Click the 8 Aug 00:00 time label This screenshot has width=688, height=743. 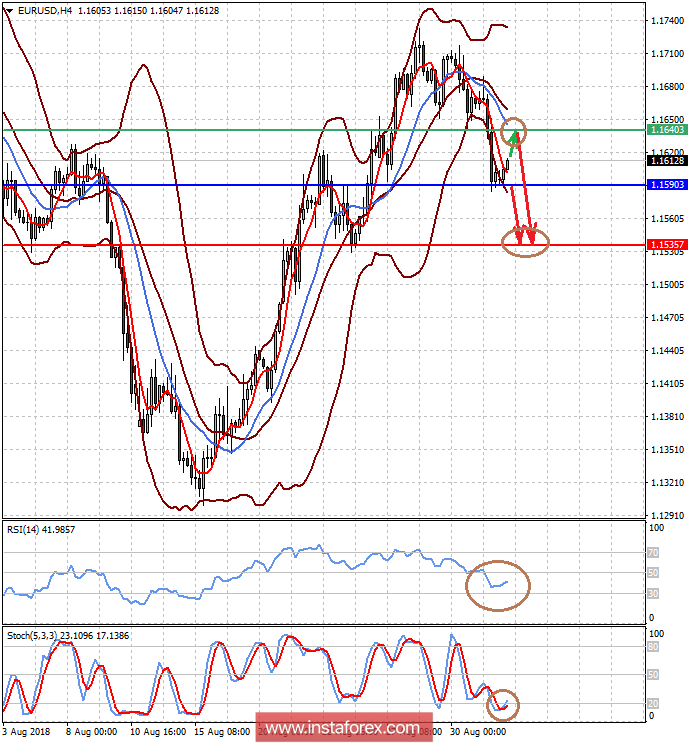tap(91, 732)
